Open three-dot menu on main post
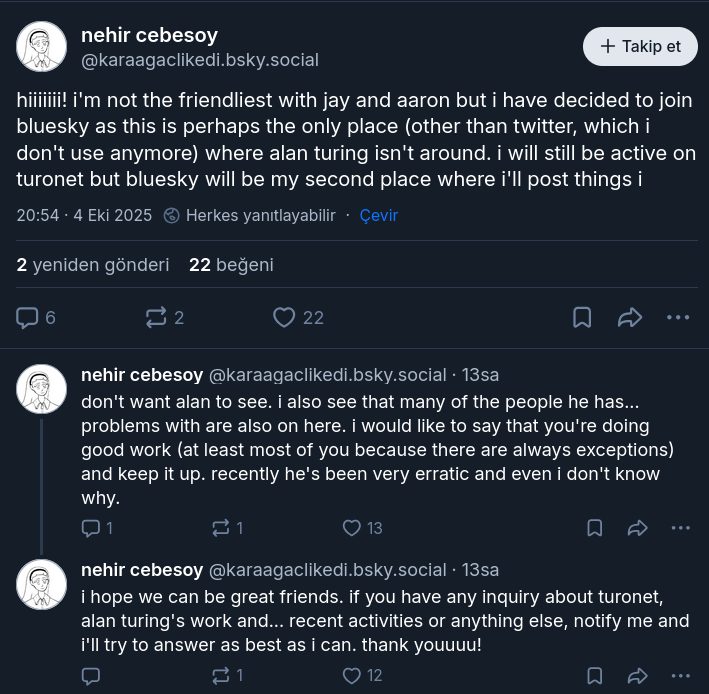 pos(678,318)
